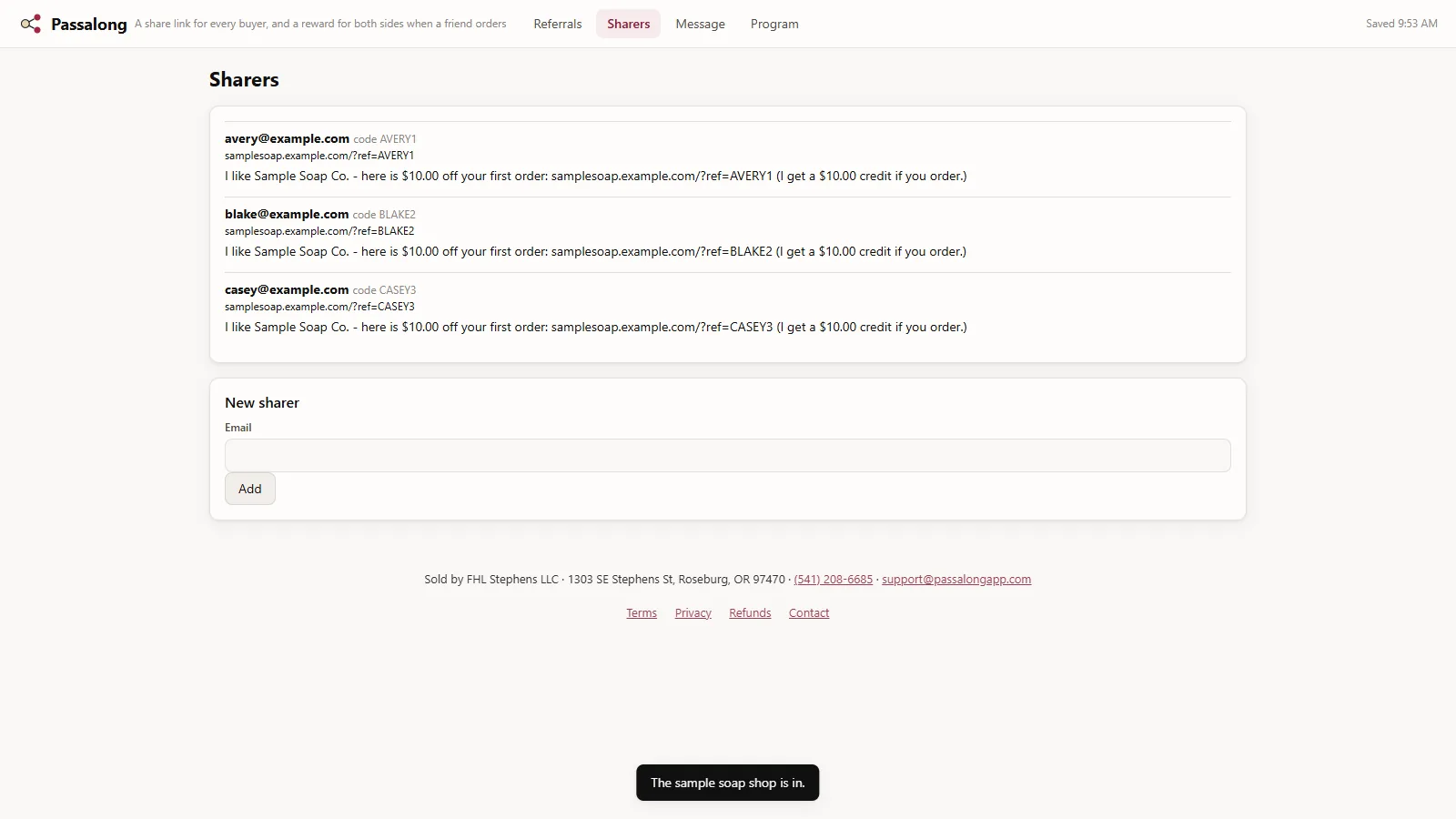
Task: Click the casey@example.com sharer email
Action: point(287,289)
